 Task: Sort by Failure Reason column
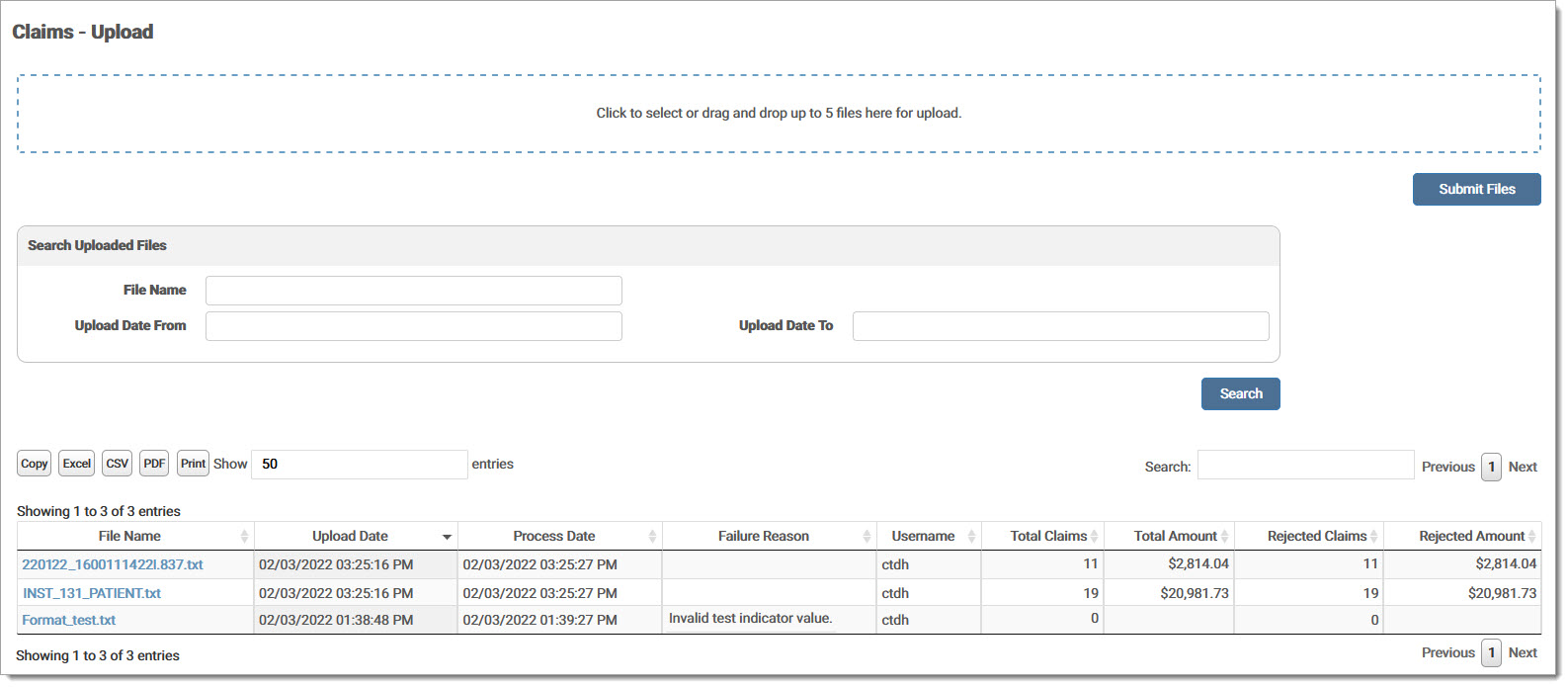tap(764, 536)
